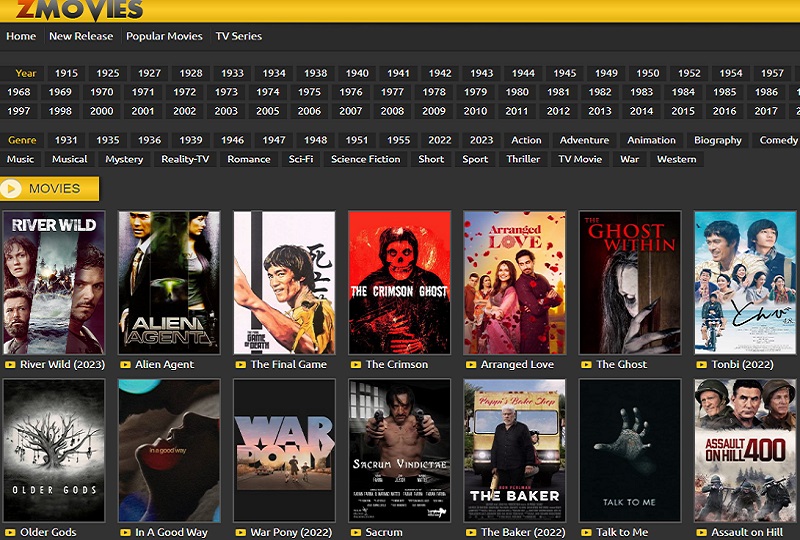This screenshot has height=540, width=800.
Task: Select the 2022 tag in the Genre row
Action: [440, 140]
